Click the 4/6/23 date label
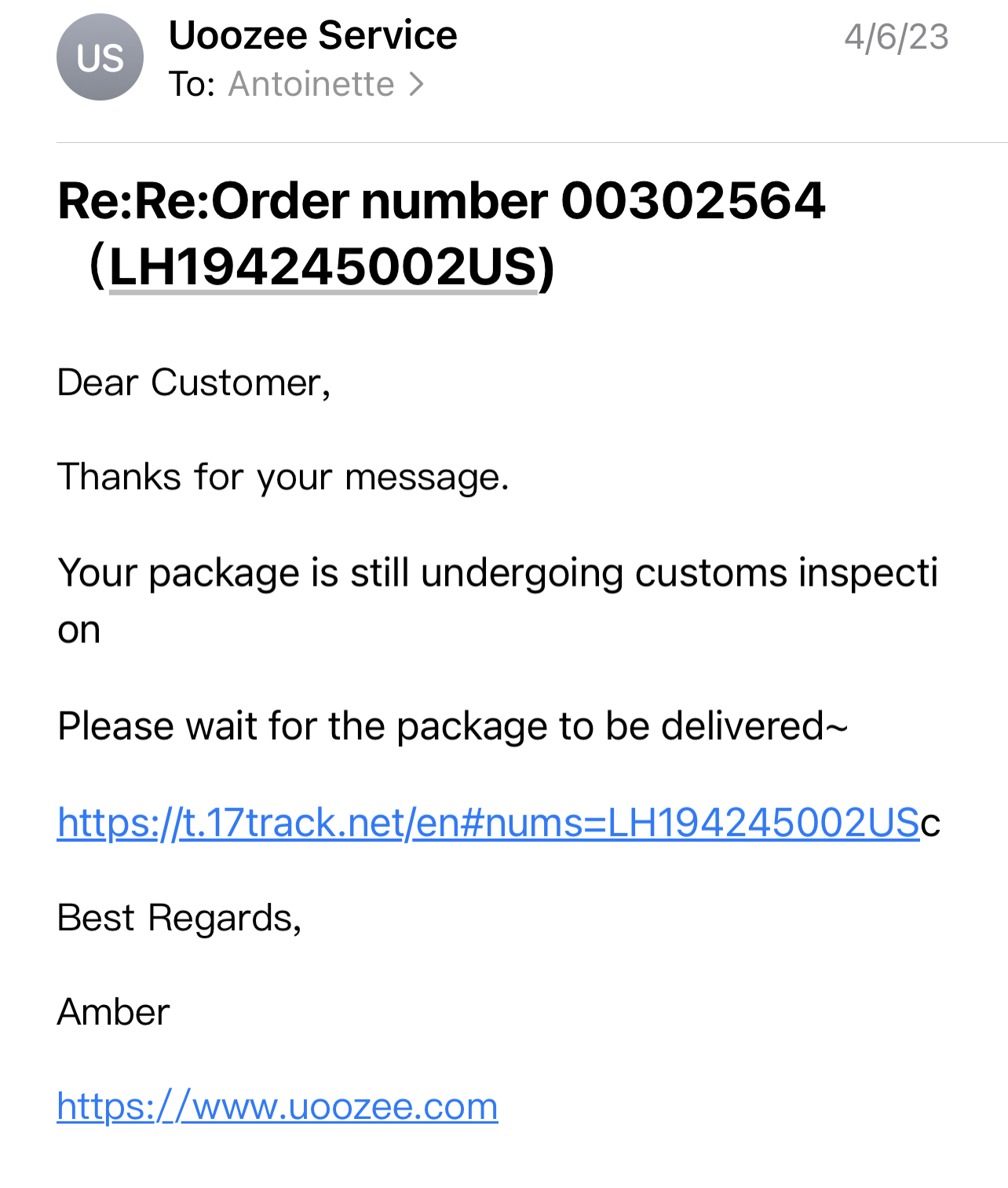Viewport: 1008px width, 1188px height. click(x=896, y=37)
